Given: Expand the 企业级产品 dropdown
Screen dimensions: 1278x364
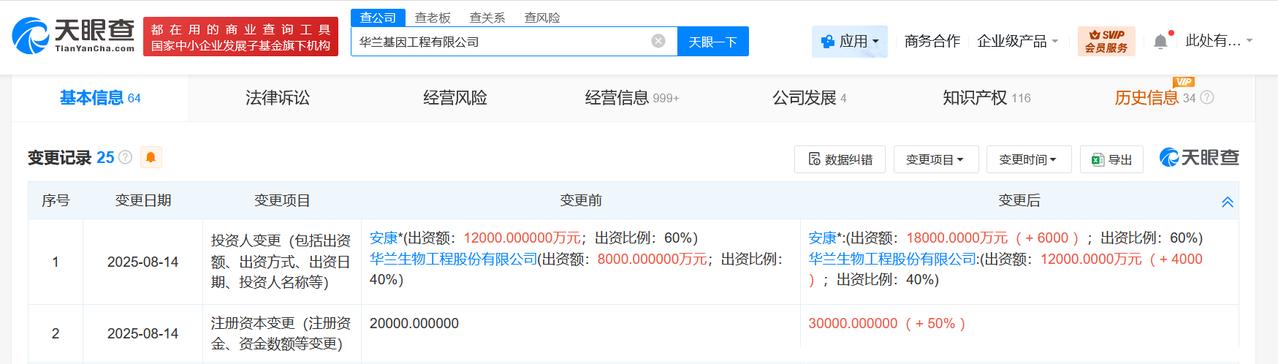Looking at the screenshot, I should 1017,41.
